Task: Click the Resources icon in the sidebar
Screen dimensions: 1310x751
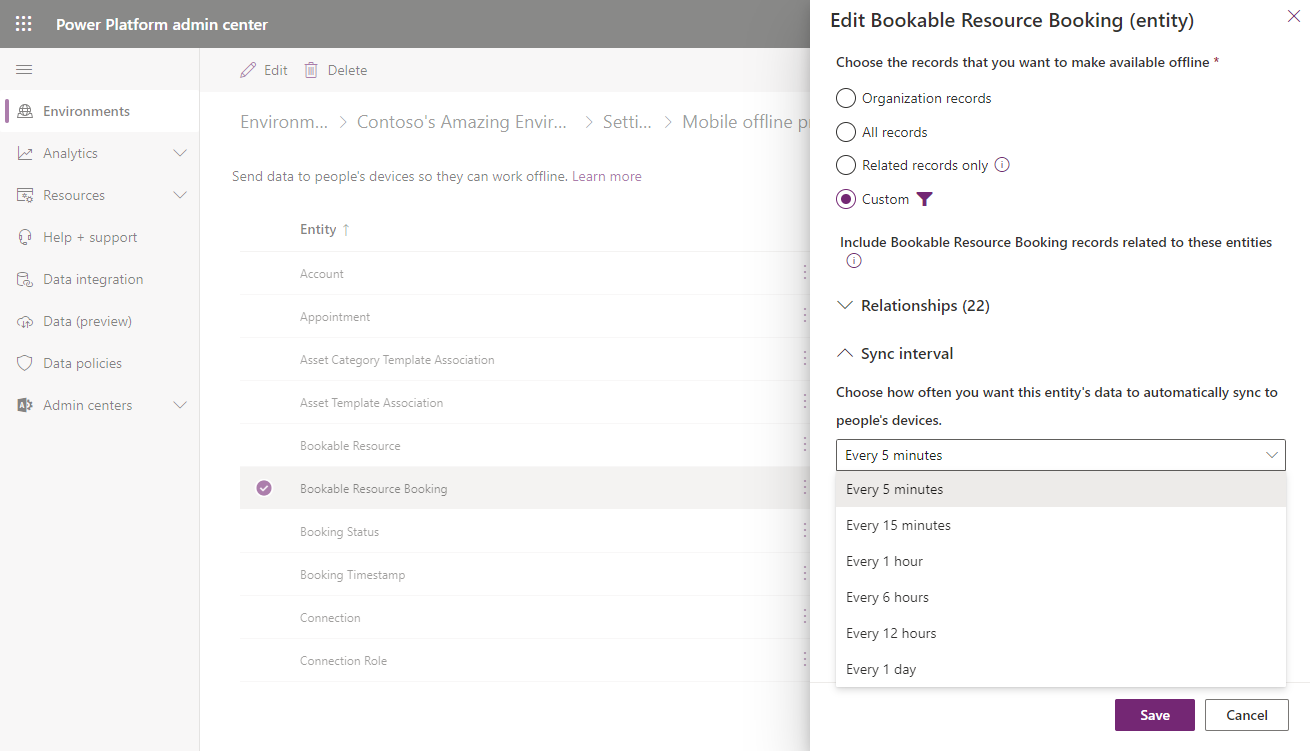Action: 25,195
